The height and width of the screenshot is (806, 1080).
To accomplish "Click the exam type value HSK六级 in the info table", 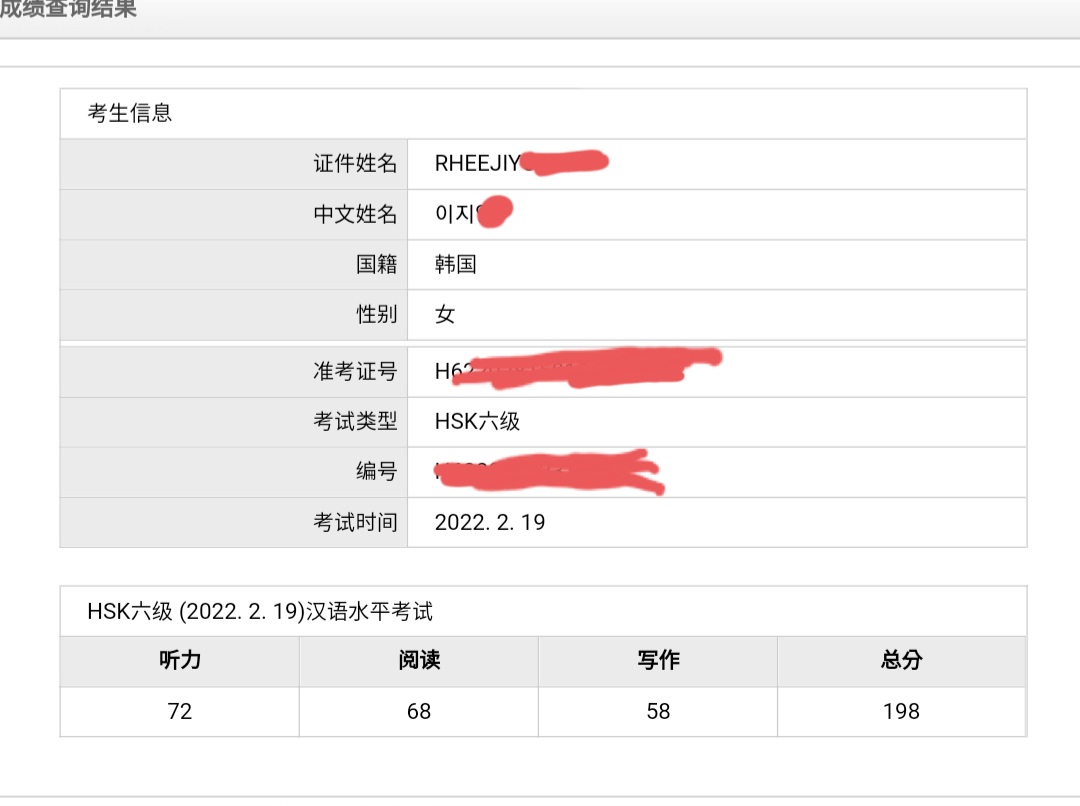I will (x=477, y=422).
